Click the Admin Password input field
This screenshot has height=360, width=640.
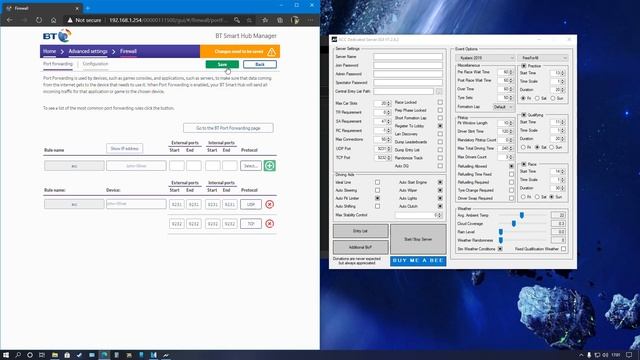tap(408, 74)
